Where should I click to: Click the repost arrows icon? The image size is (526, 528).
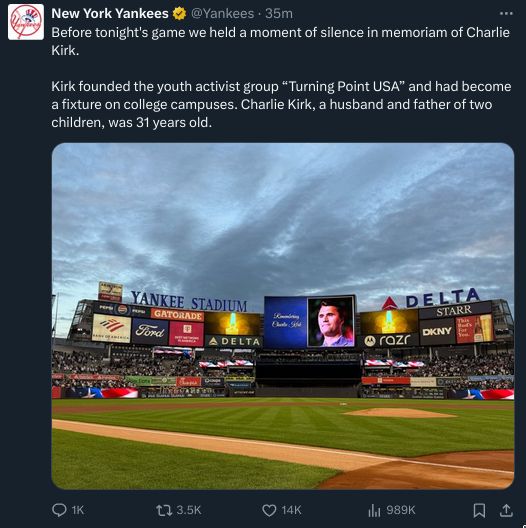pos(164,510)
